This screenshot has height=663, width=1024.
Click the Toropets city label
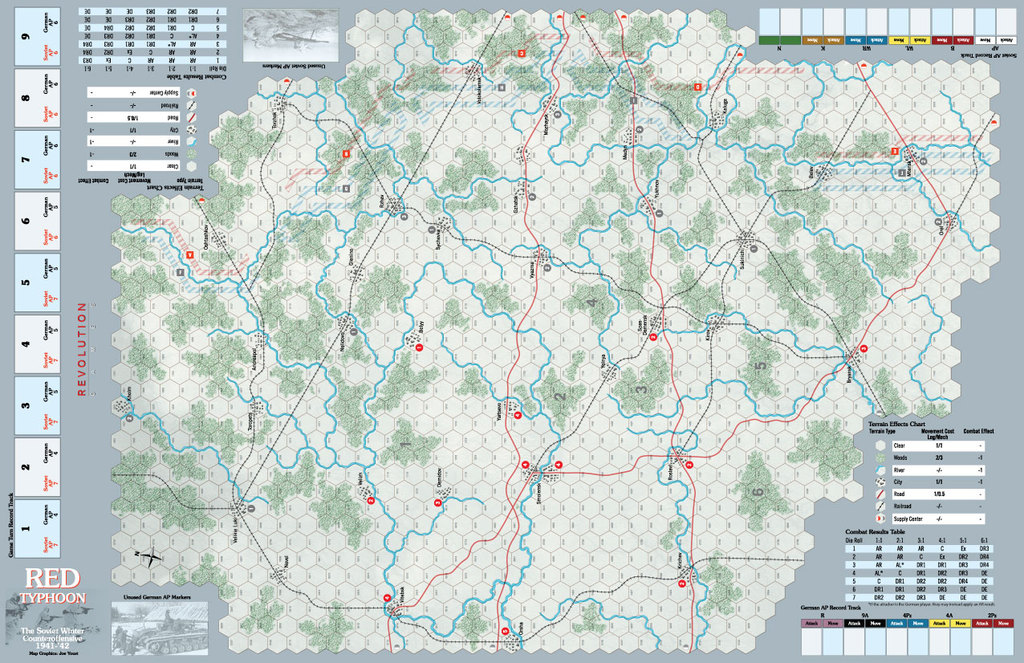(251, 423)
